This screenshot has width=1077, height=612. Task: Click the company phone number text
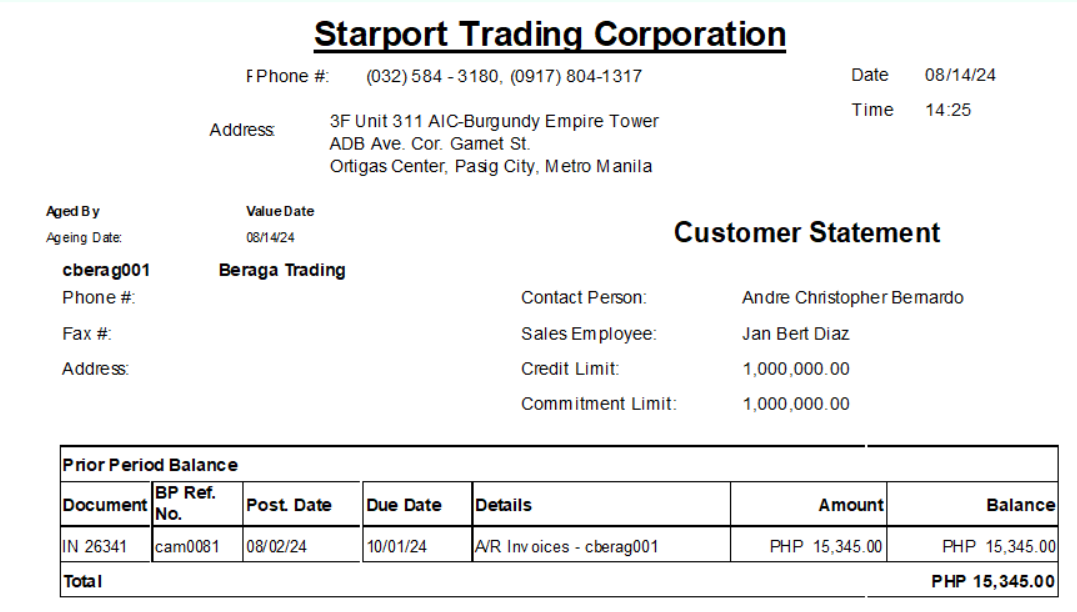pyautogui.click(x=503, y=76)
